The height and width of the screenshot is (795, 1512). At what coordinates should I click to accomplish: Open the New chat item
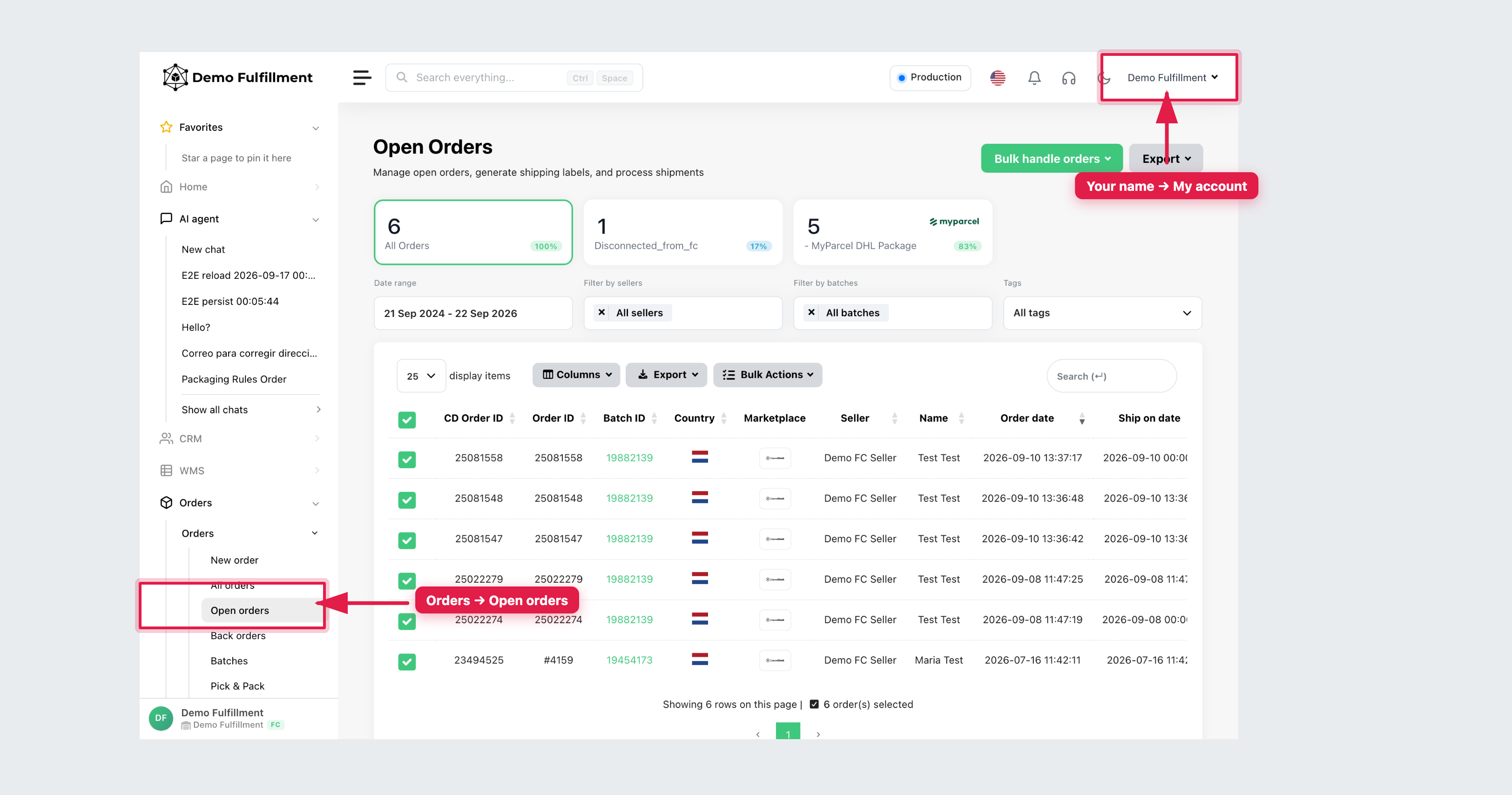pos(203,249)
